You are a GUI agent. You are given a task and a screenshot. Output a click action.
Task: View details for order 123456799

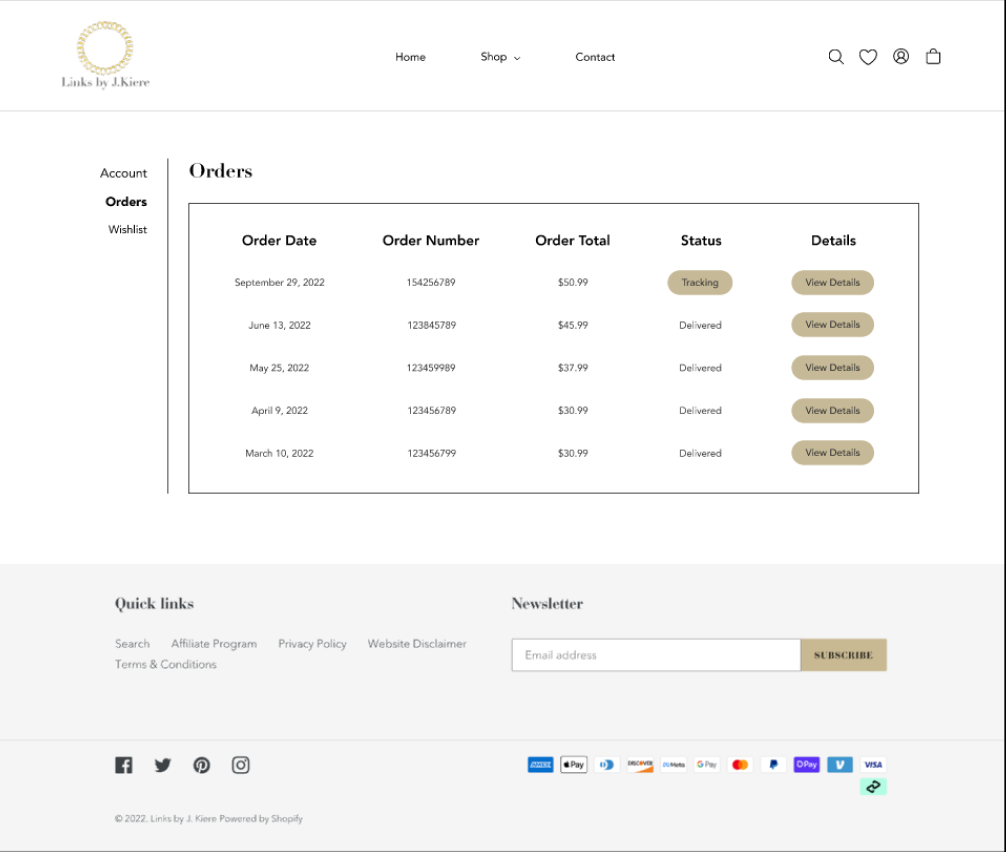click(x=832, y=453)
